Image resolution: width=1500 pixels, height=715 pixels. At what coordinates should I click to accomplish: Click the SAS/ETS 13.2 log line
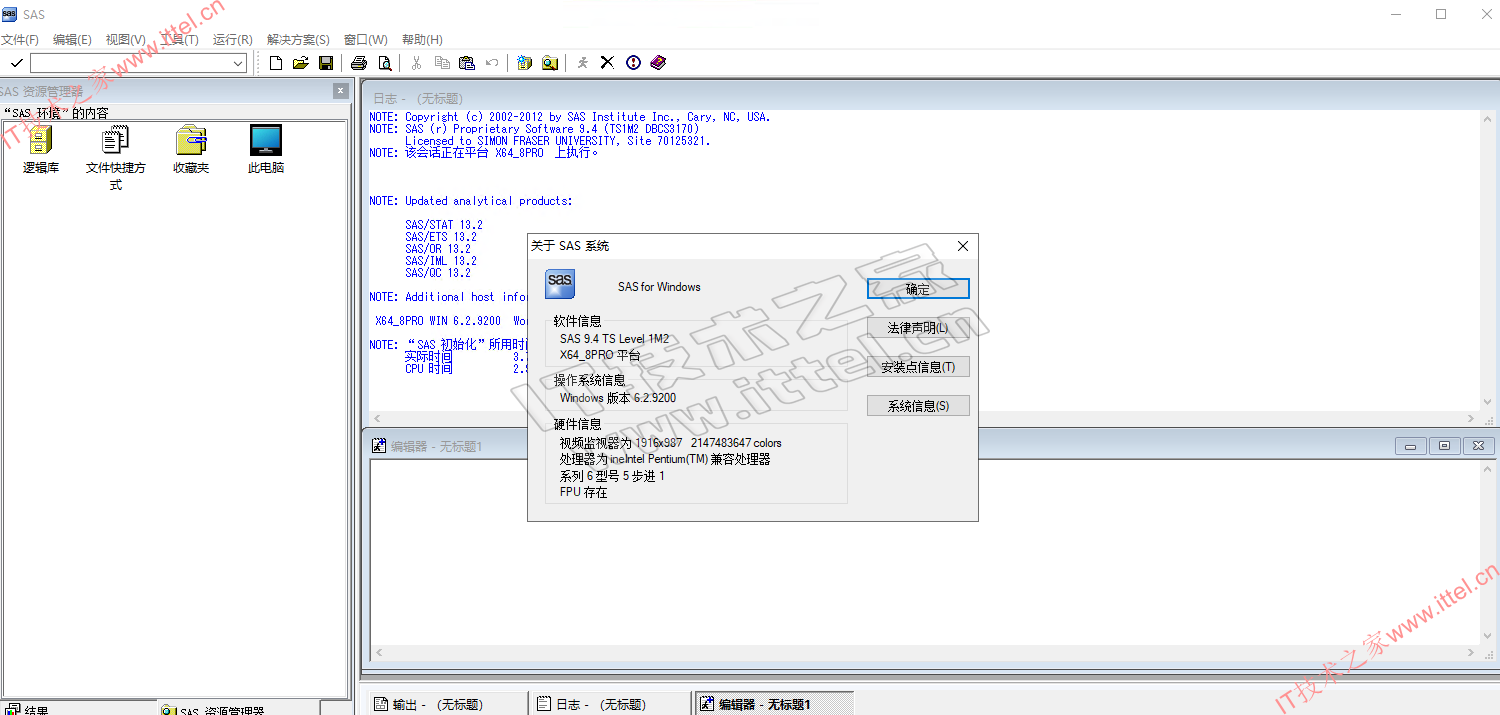point(441,237)
